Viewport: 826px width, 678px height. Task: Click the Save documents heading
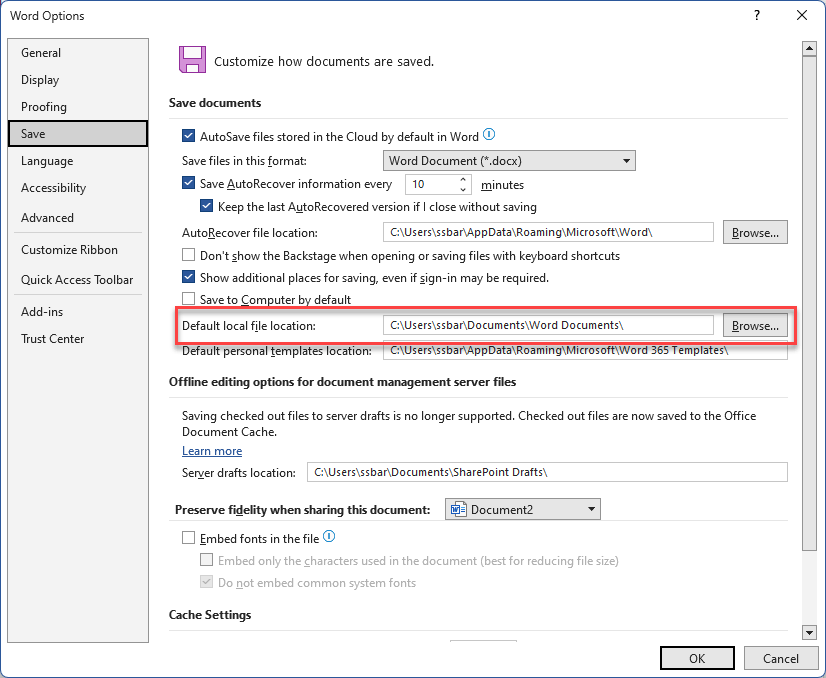point(215,103)
